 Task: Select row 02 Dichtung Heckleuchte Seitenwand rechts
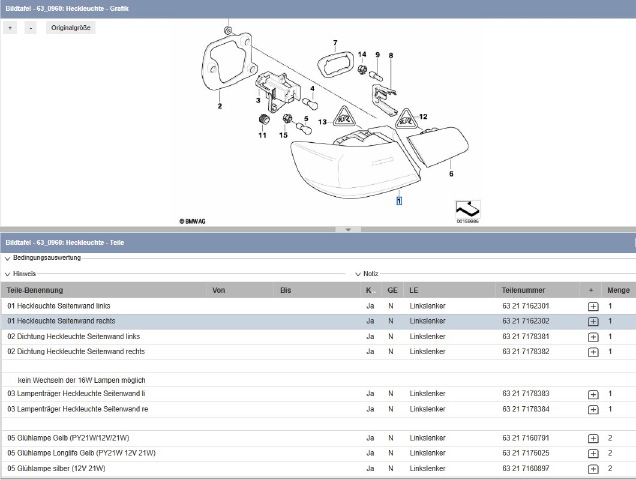click(x=318, y=352)
